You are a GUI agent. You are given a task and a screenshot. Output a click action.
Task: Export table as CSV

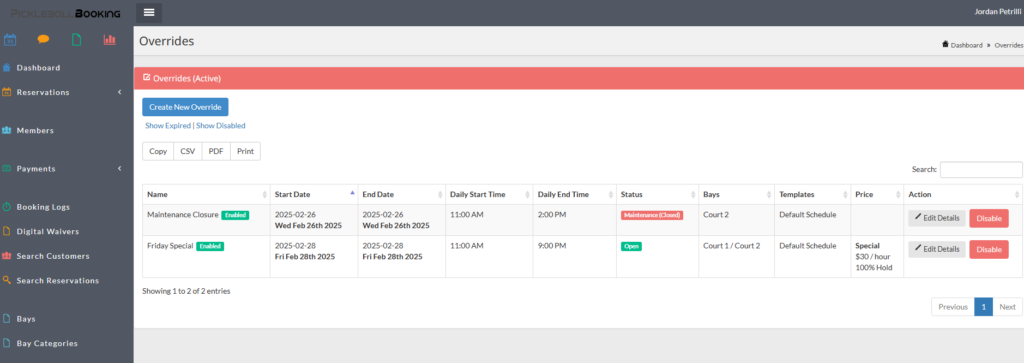pyautogui.click(x=187, y=151)
